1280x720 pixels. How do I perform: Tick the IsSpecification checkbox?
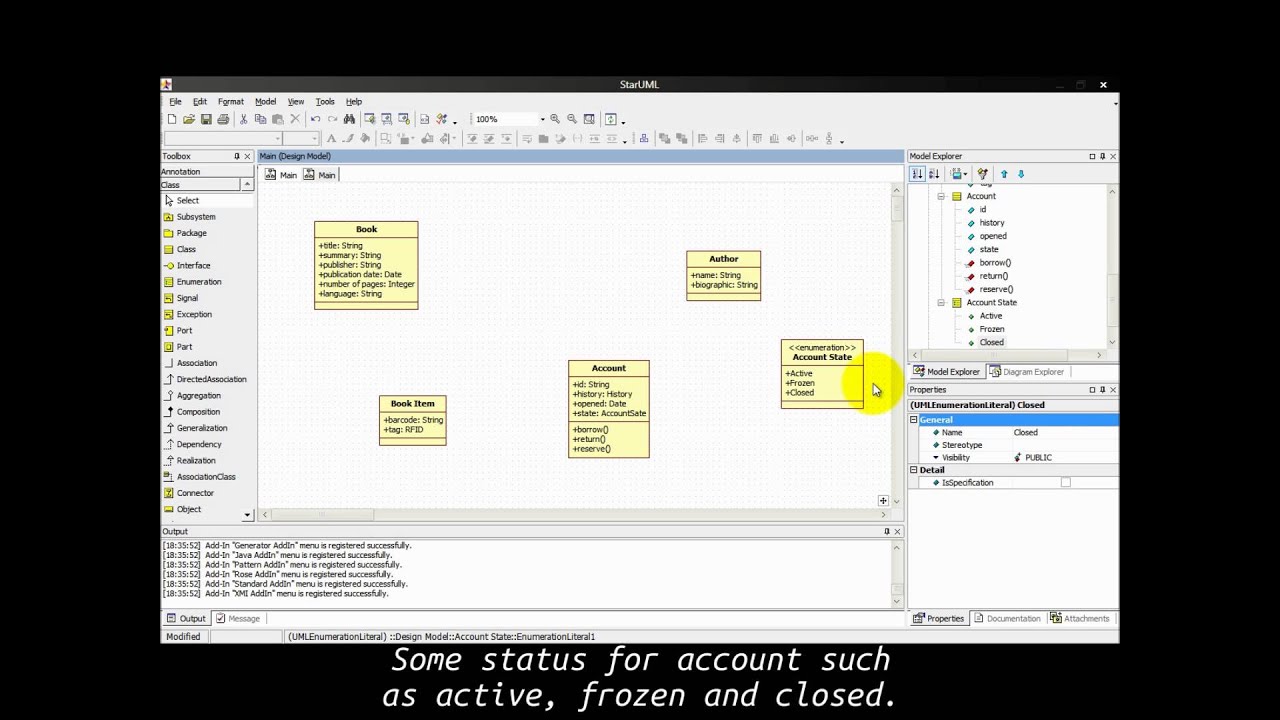tap(1066, 482)
